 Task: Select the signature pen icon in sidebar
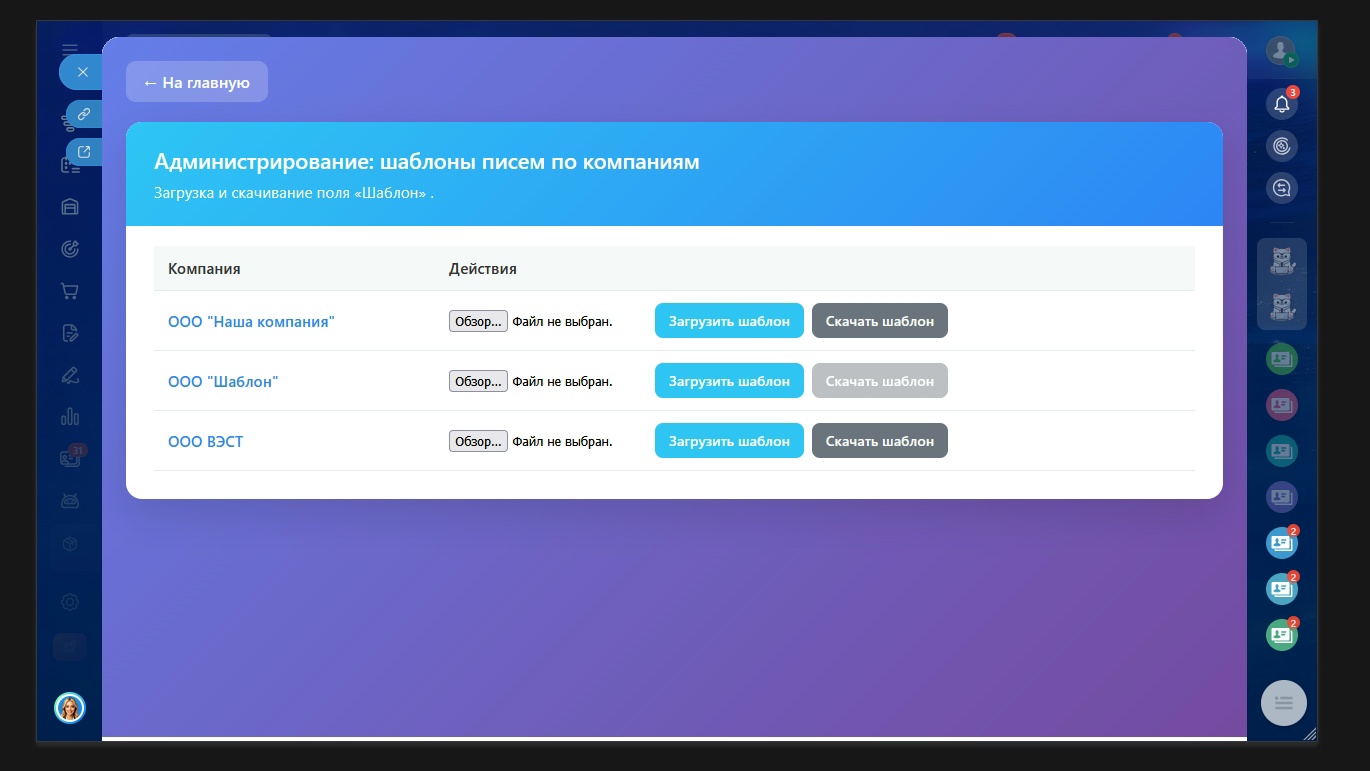70,375
